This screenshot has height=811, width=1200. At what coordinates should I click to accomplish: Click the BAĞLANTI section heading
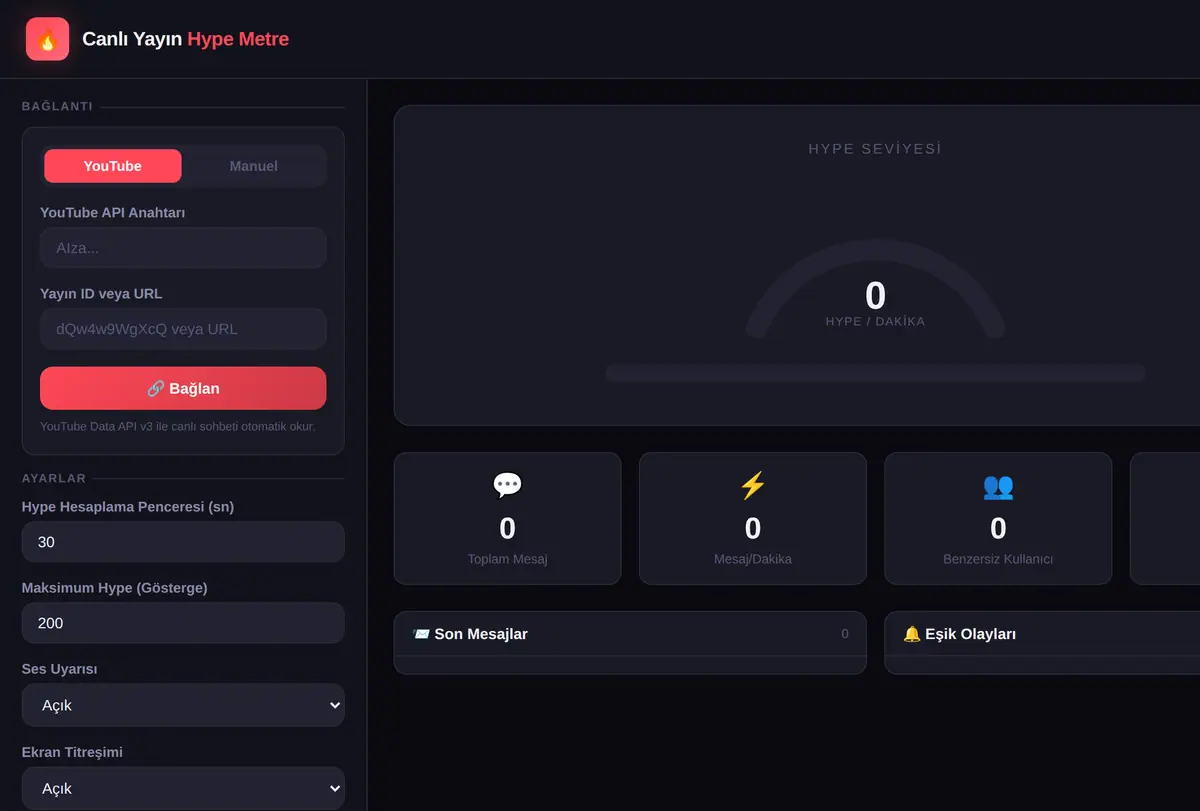tap(57, 106)
